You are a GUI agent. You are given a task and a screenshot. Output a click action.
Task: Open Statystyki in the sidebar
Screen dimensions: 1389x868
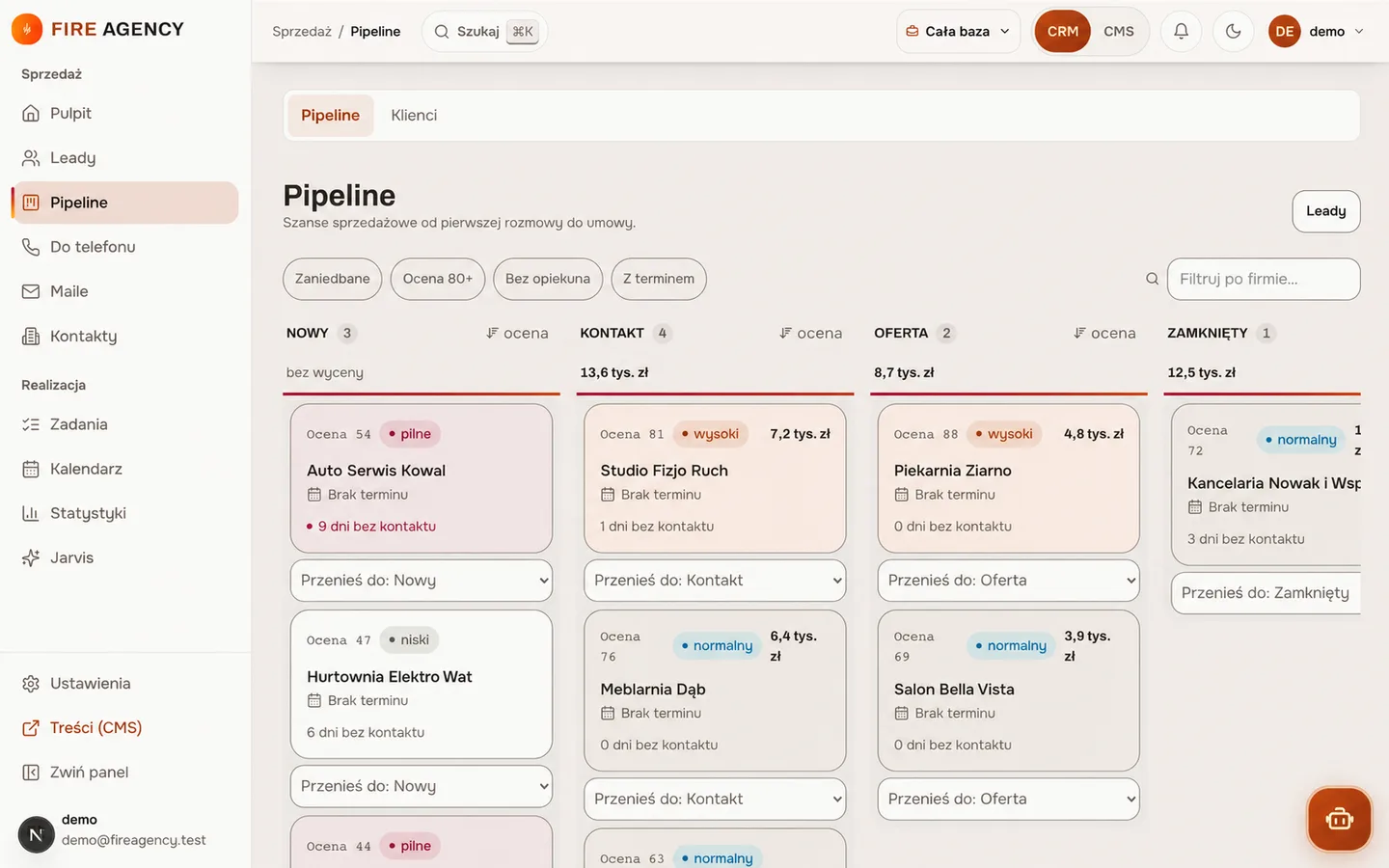(124, 513)
